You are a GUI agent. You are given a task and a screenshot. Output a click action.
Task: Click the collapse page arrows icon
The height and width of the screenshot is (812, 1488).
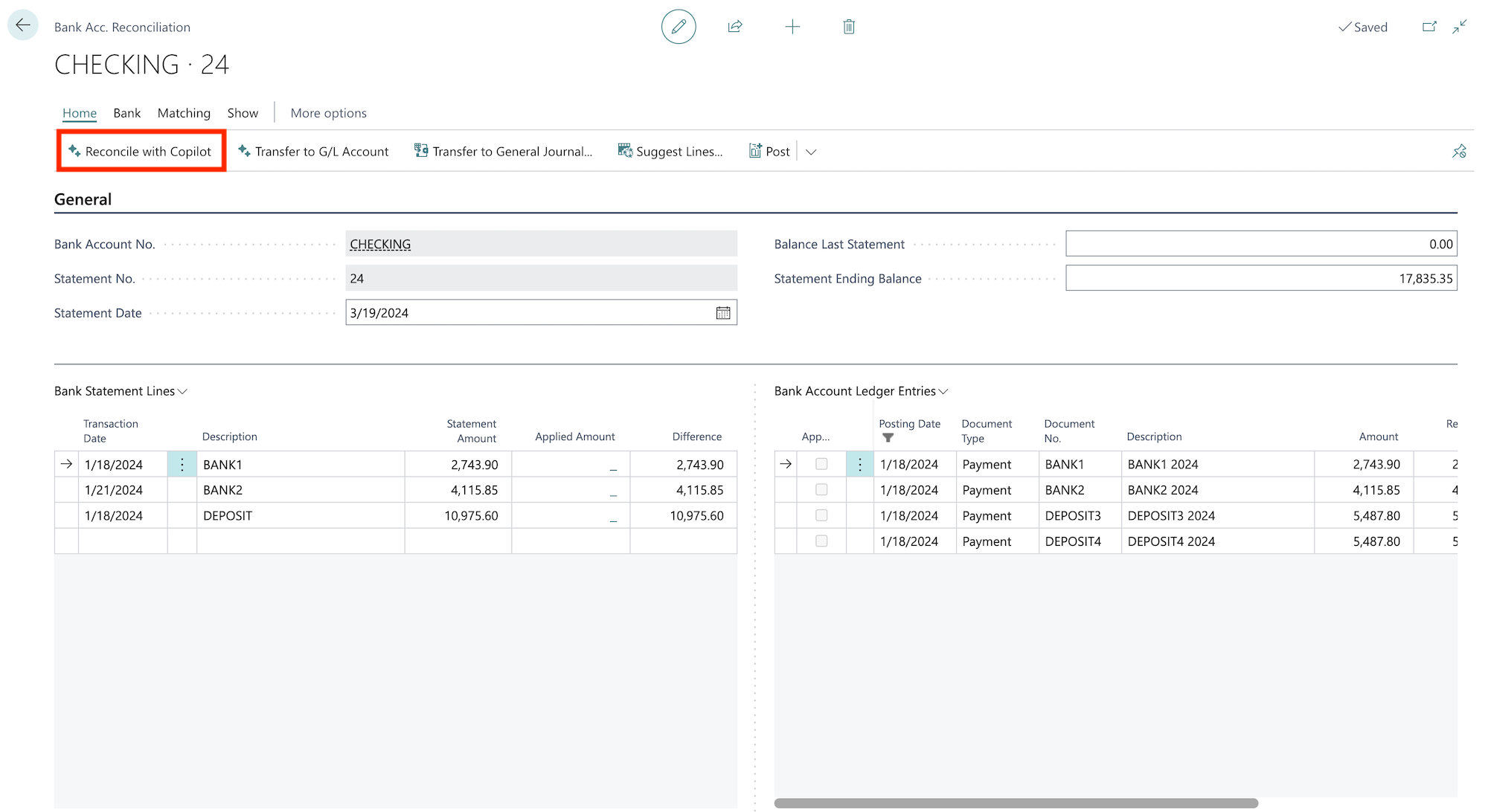coord(1460,27)
